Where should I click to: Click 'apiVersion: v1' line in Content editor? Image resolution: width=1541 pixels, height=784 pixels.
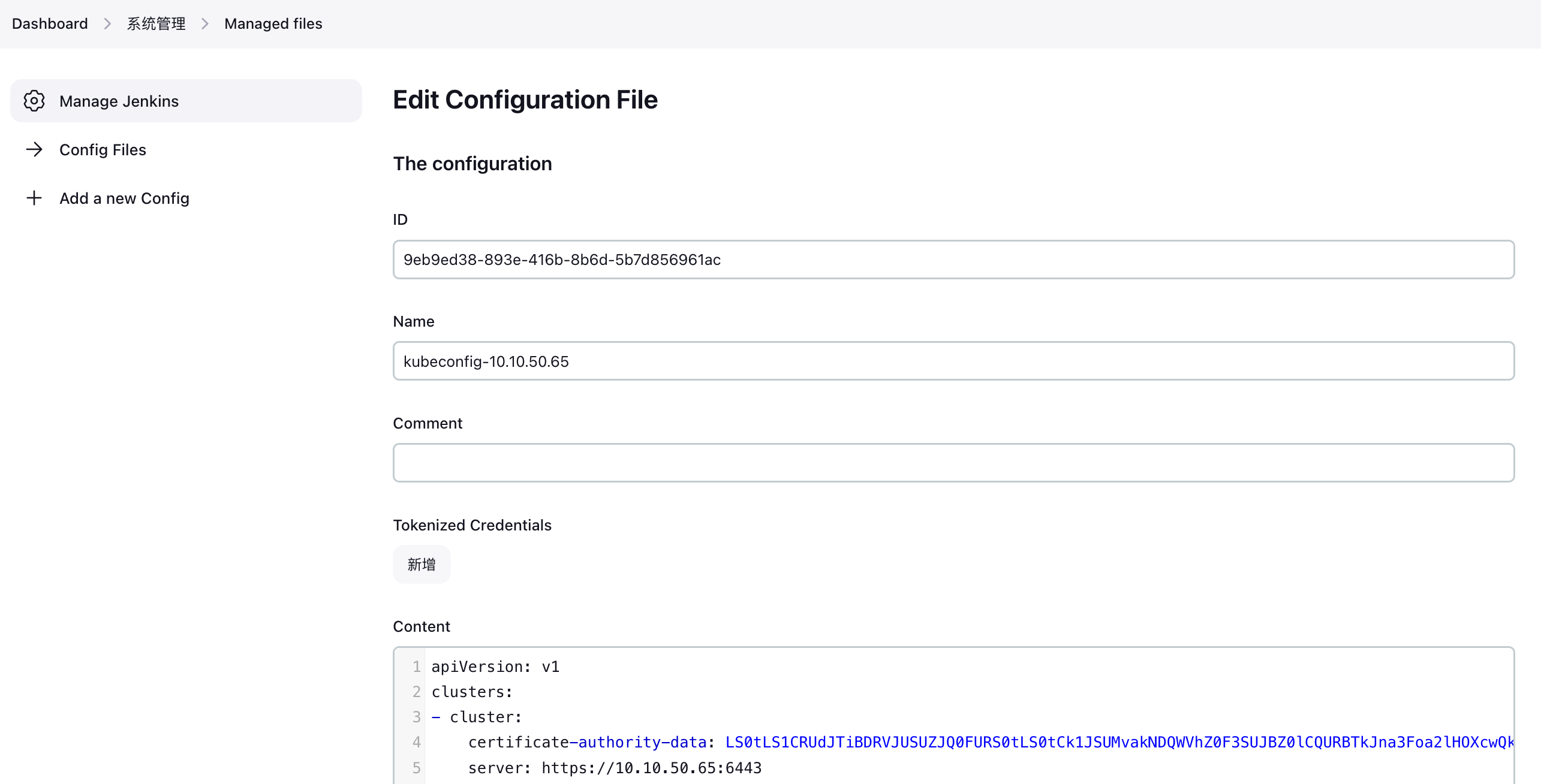tap(495, 667)
